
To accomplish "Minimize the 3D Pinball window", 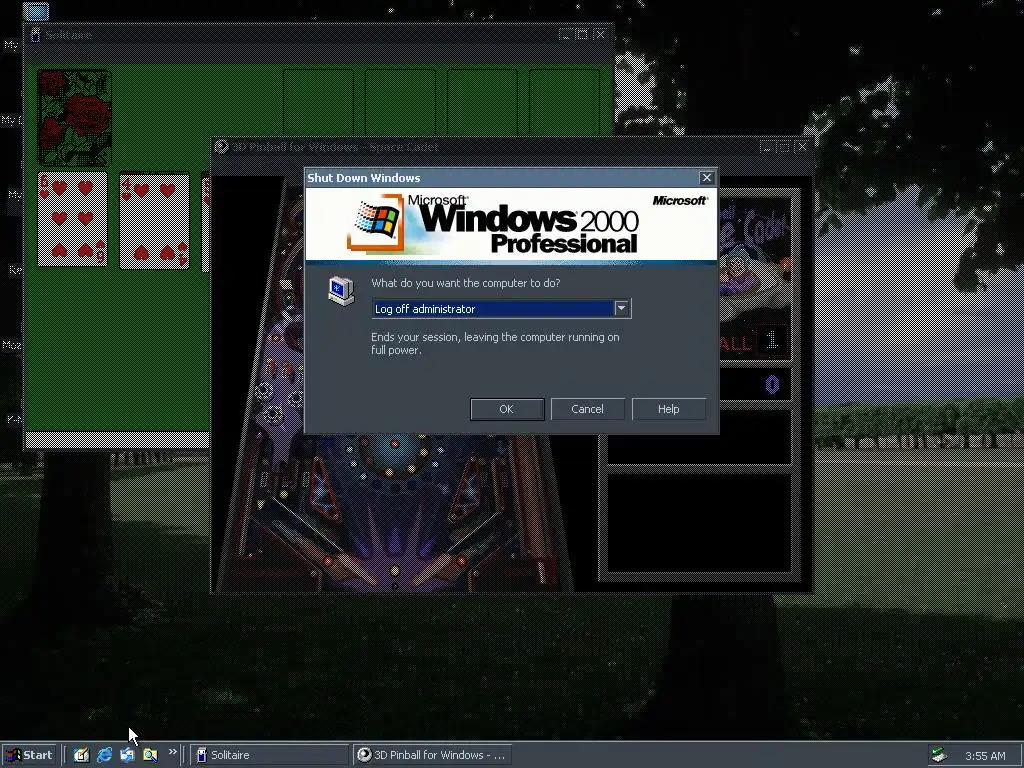I will coord(767,147).
